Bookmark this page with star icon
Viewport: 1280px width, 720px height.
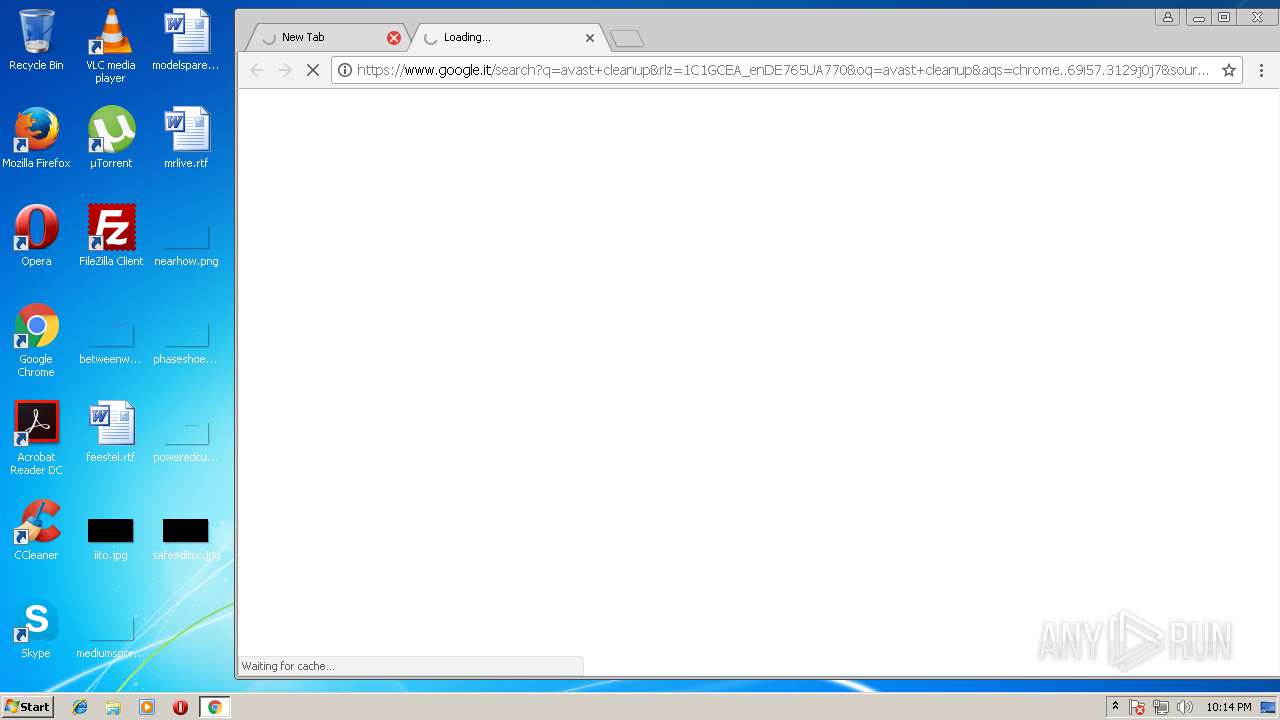1228,70
